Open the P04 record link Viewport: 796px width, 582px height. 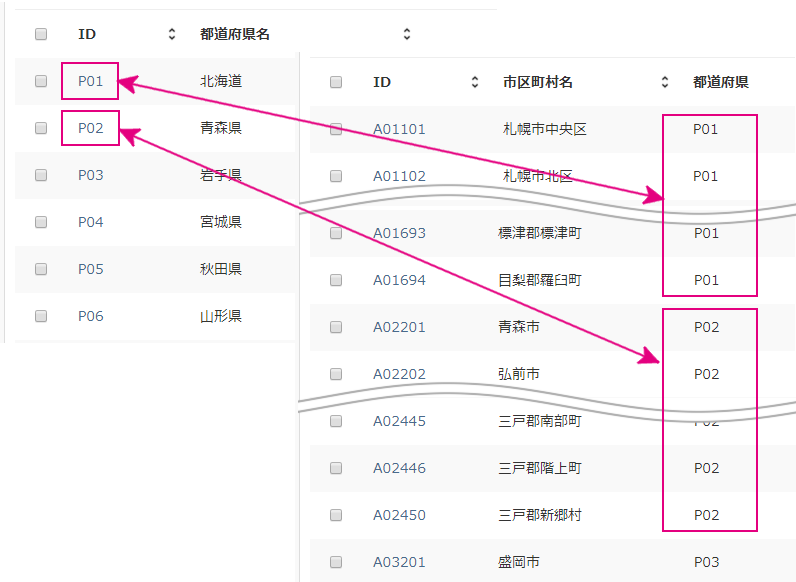[x=91, y=222]
